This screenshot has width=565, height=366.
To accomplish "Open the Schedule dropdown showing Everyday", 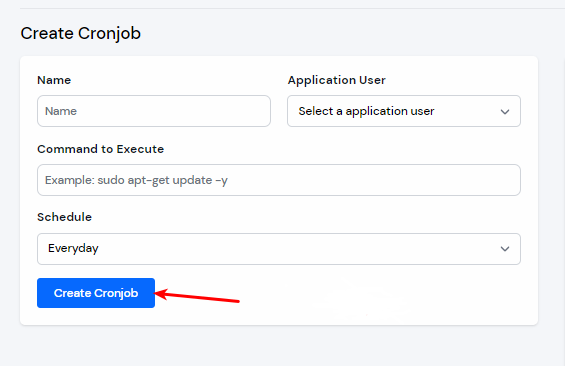I will click(x=279, y=249).
